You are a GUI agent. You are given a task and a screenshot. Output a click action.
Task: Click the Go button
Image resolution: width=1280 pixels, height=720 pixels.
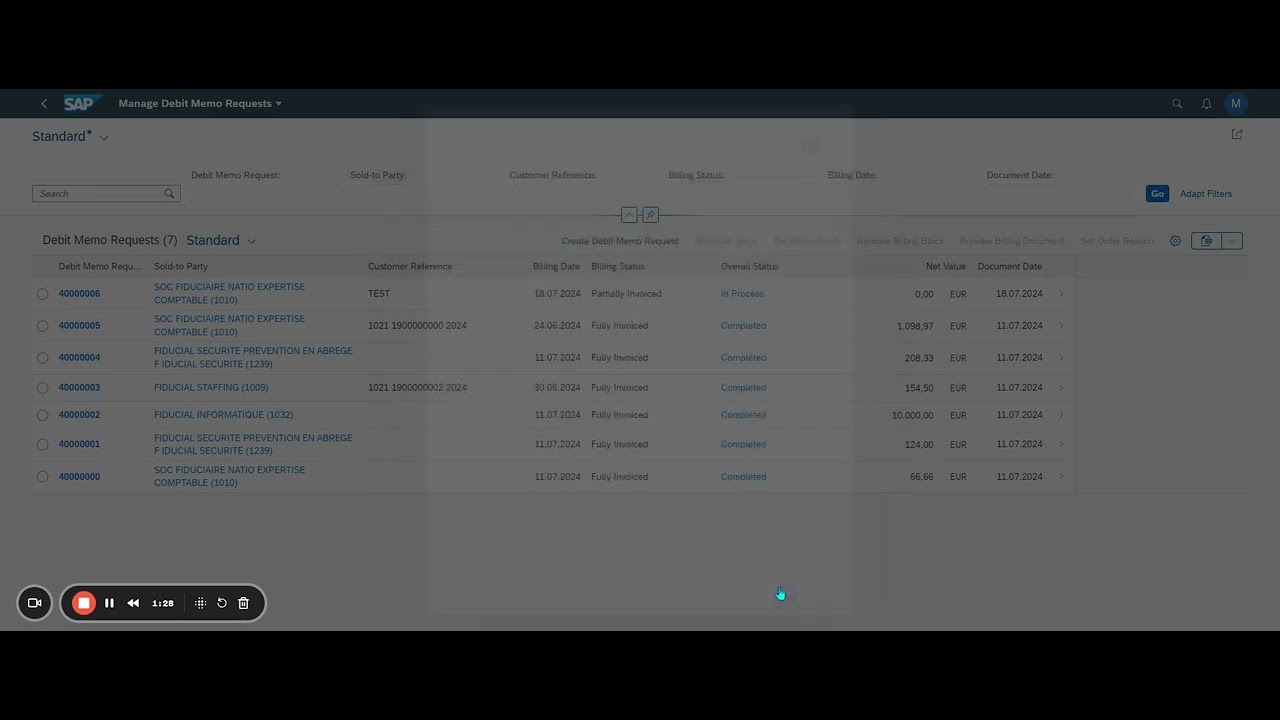click(1157, 194)
